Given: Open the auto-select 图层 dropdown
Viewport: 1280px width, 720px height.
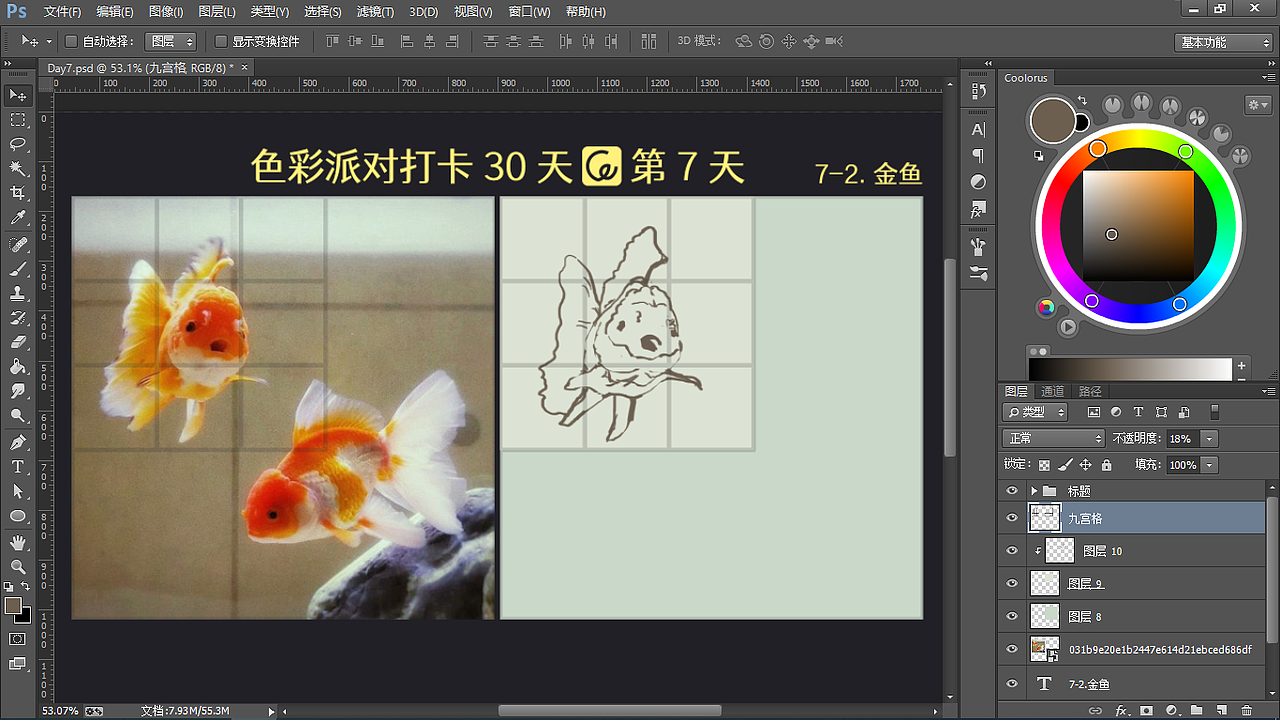Looking at the screenshot, I should (x=171, y=42).
